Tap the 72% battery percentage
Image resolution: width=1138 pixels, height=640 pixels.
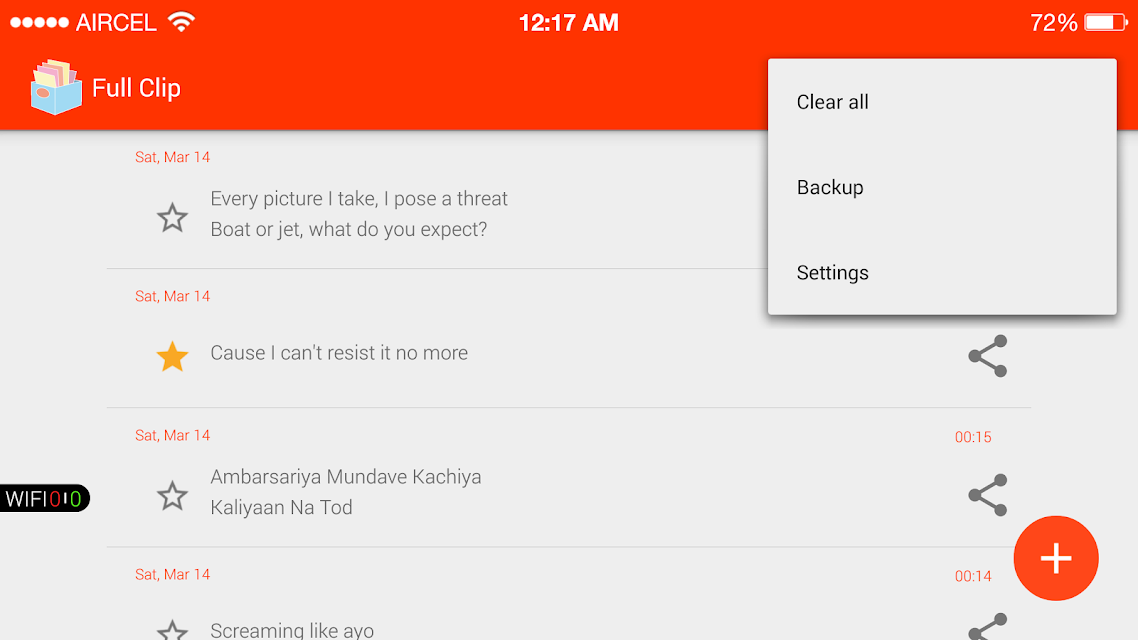pyautogui.click(x=1054, y=22)
